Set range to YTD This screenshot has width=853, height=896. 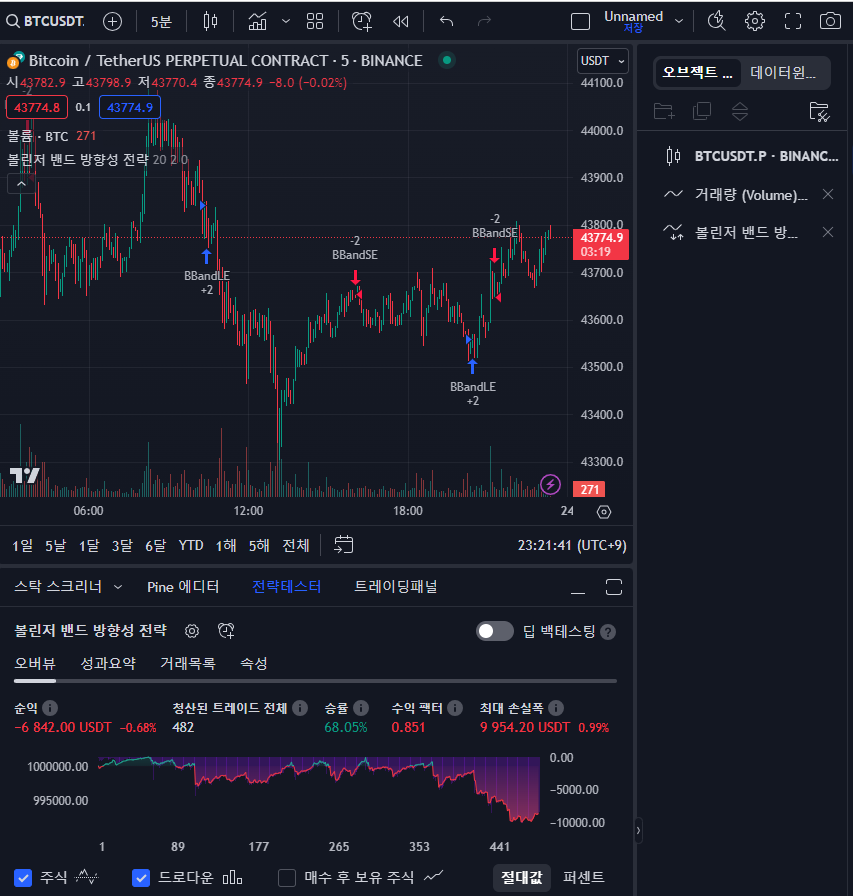tap(191, 546)
